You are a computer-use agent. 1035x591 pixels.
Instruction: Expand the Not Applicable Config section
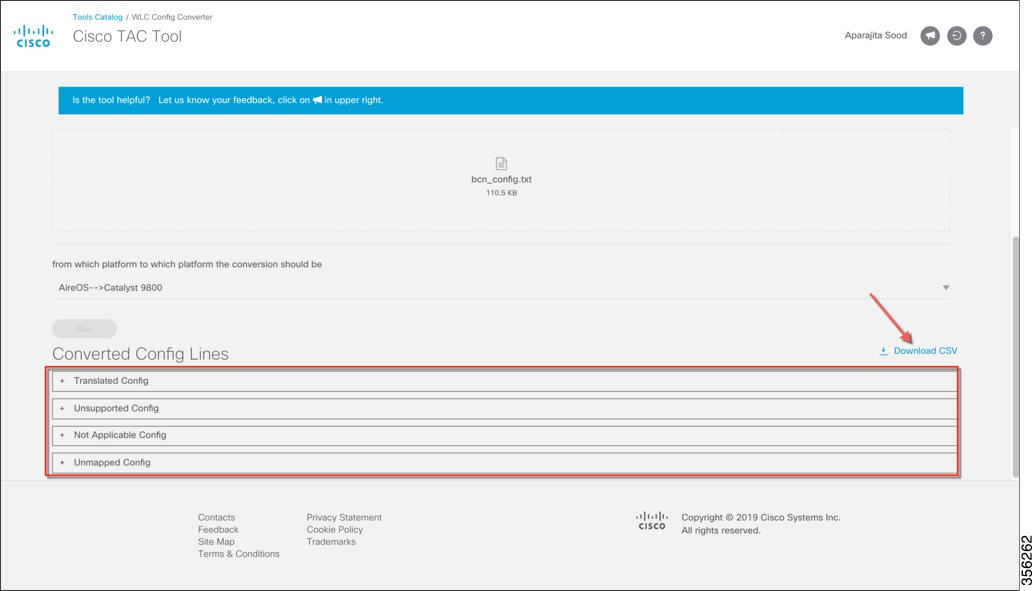coord(505,435)
